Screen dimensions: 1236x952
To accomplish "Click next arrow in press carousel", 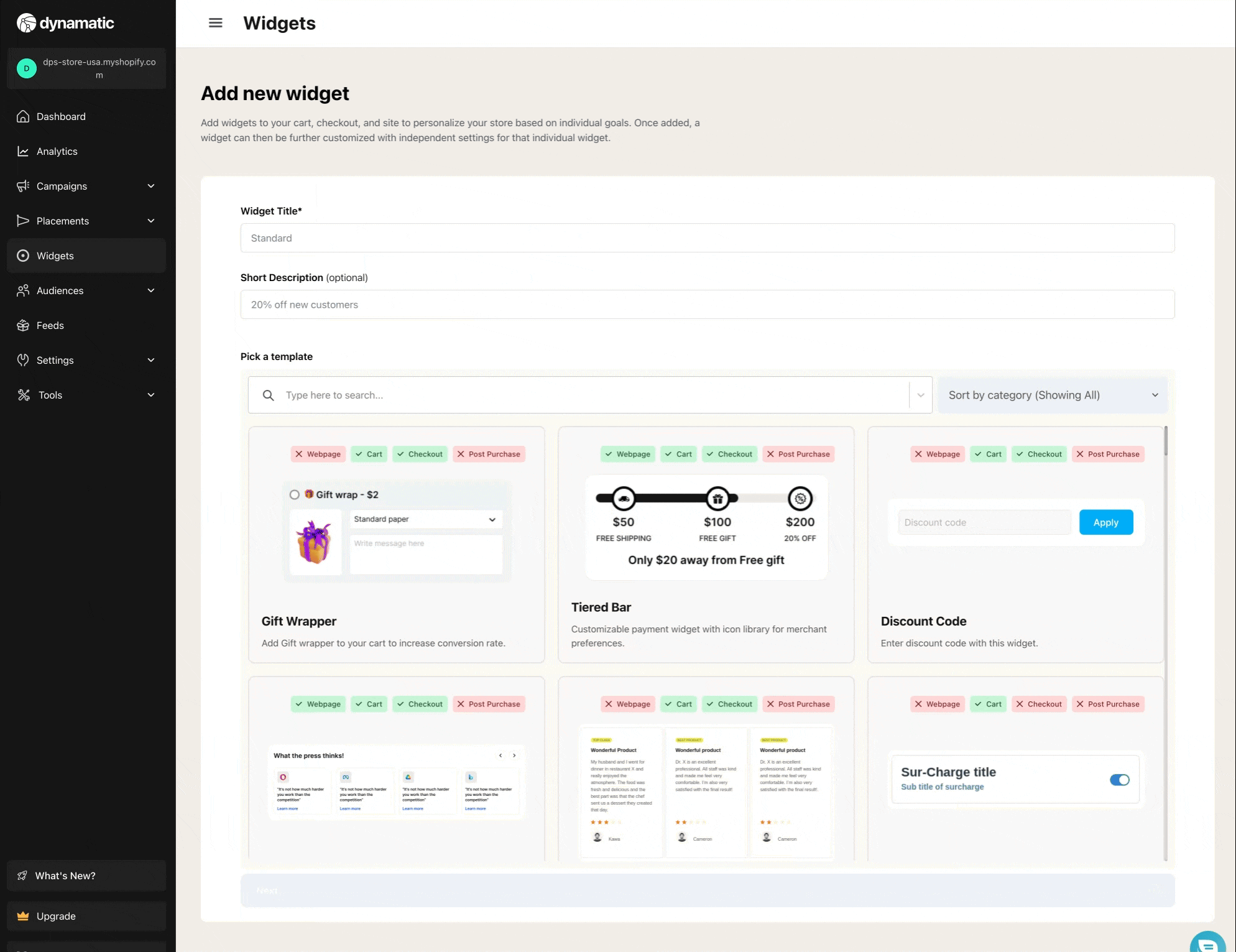I will [514, 756].
